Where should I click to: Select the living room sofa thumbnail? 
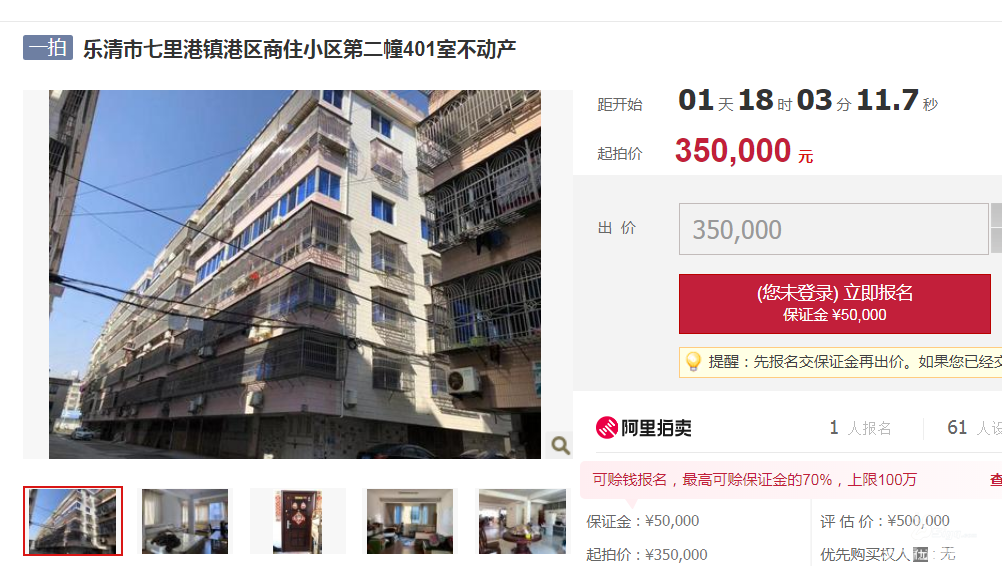tap(410, 521)
